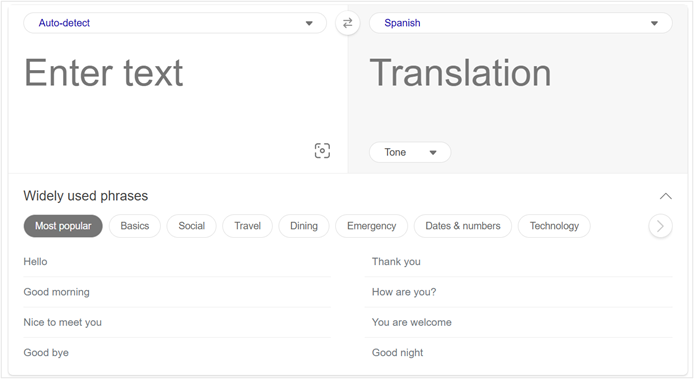This screenshot has height=379, width=694.
Task: Choose the phrase "Nice to meet you"
Action: point(177,322)
